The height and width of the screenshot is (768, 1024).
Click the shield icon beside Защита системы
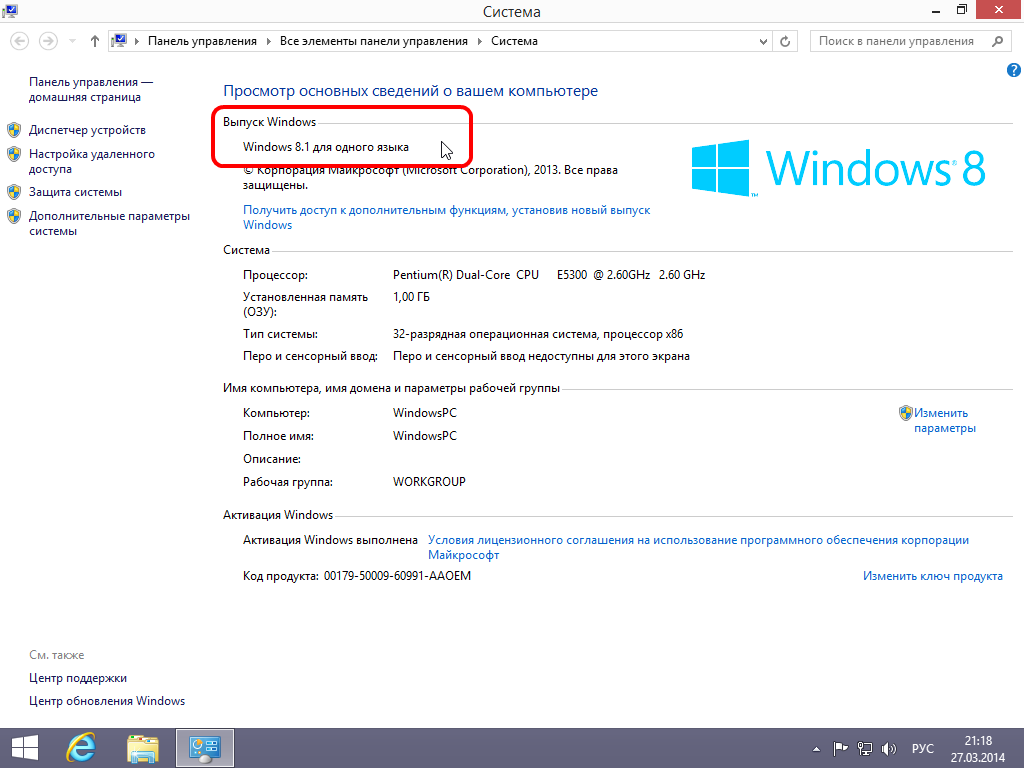14,192
